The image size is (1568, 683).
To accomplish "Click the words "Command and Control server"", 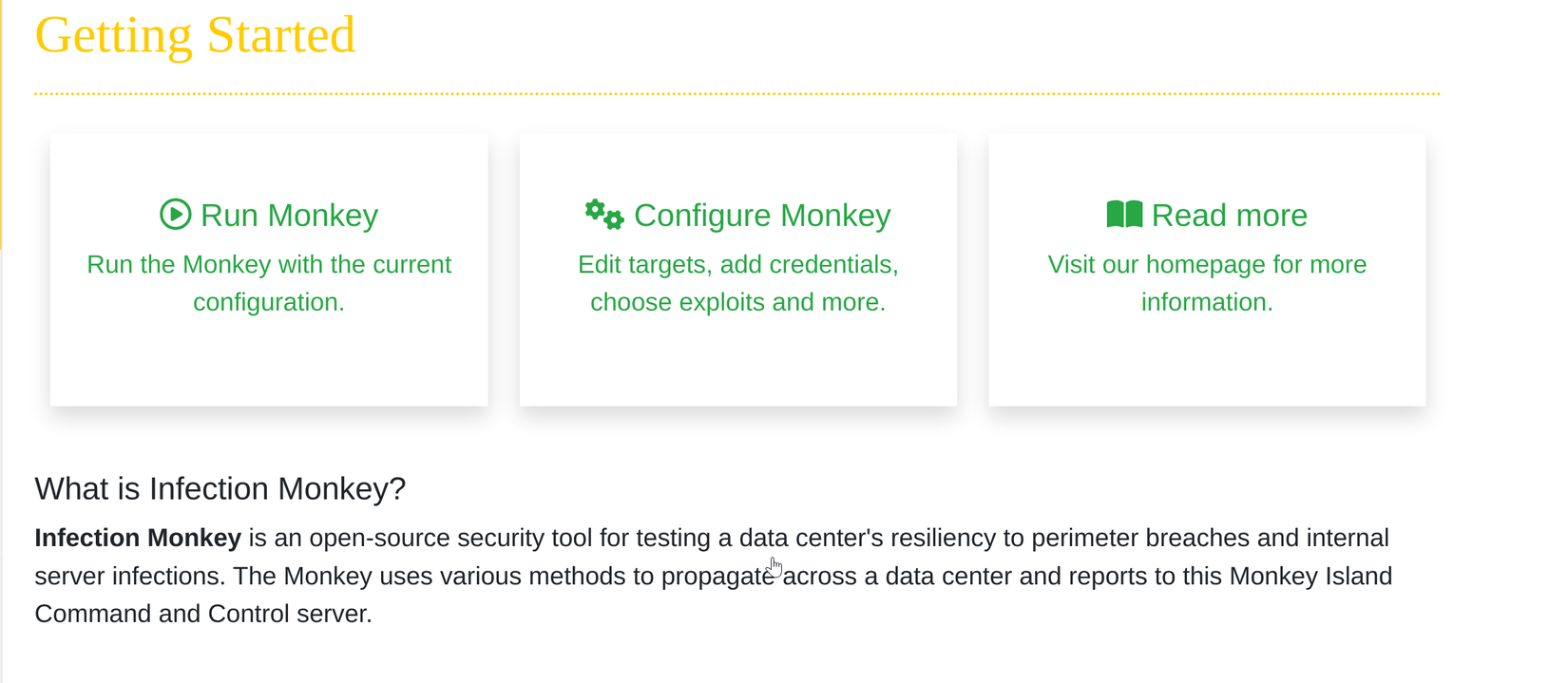I will 202,614.
